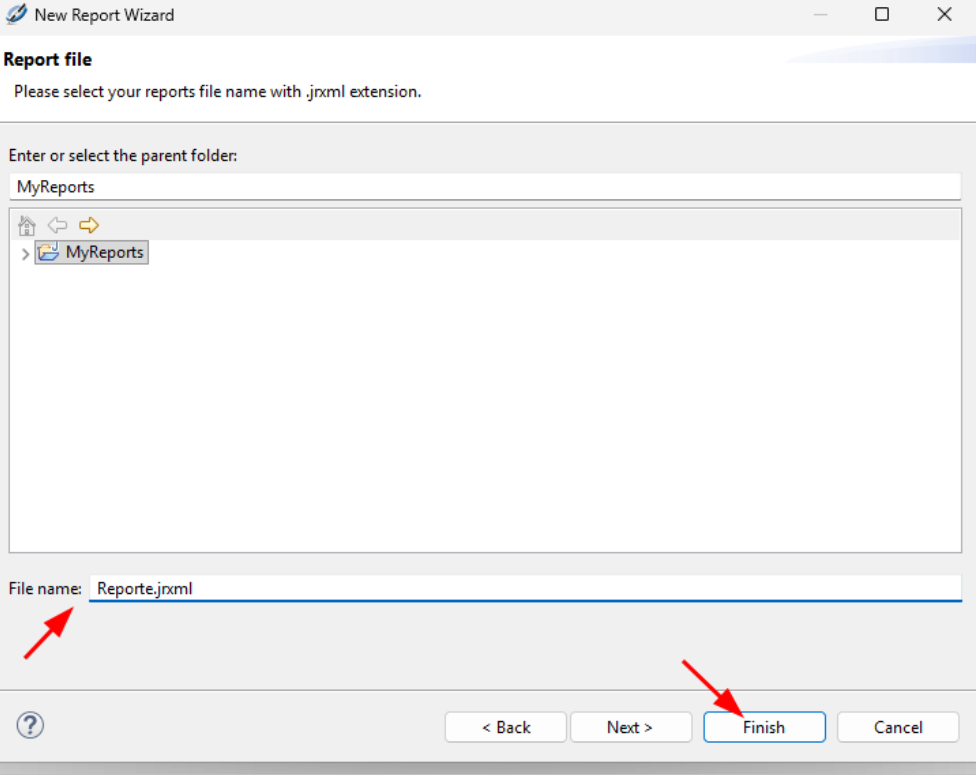Click the grey back arrow icon
Screen dimensions: 979x776
coord(58,226)
